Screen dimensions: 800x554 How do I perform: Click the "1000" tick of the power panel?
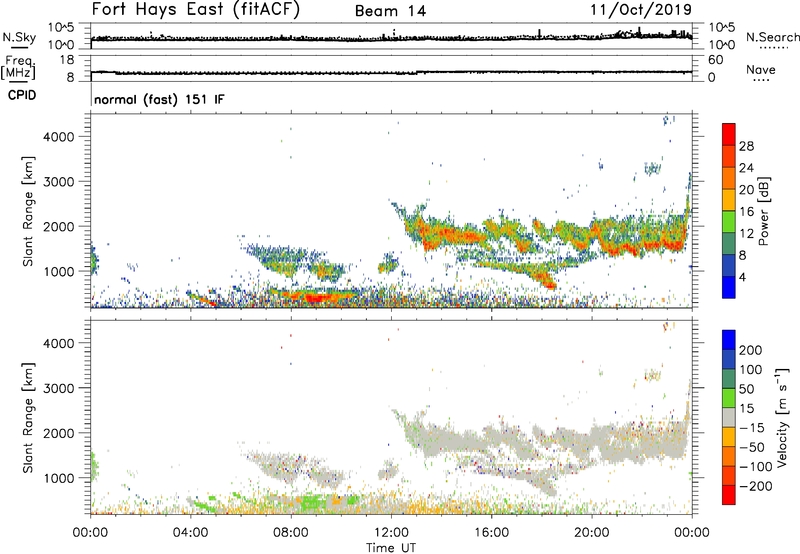(58, 271)
